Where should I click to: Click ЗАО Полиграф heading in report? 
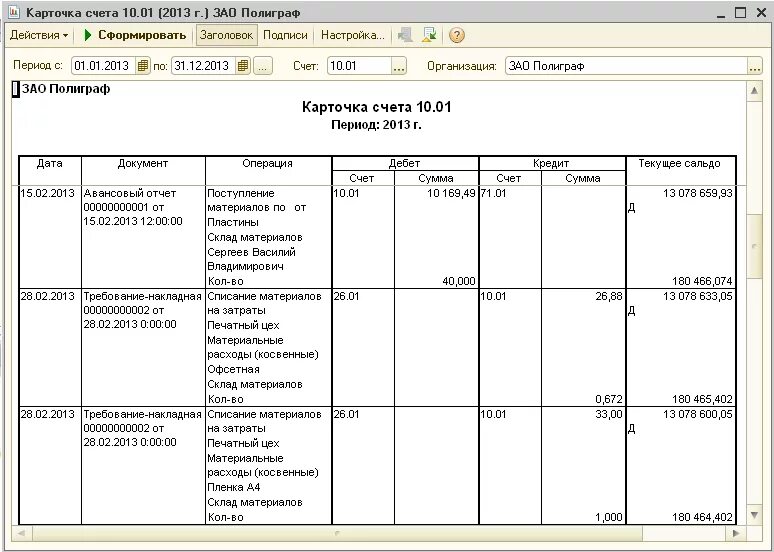(66, 89)
